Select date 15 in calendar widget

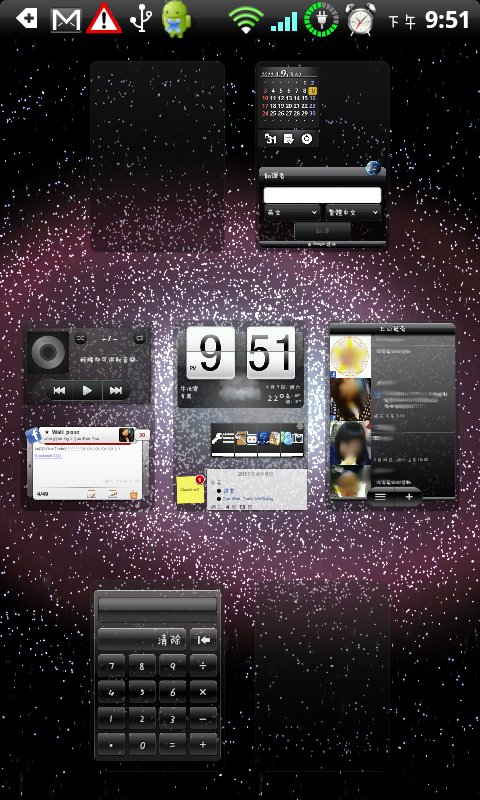click(305, 98)
